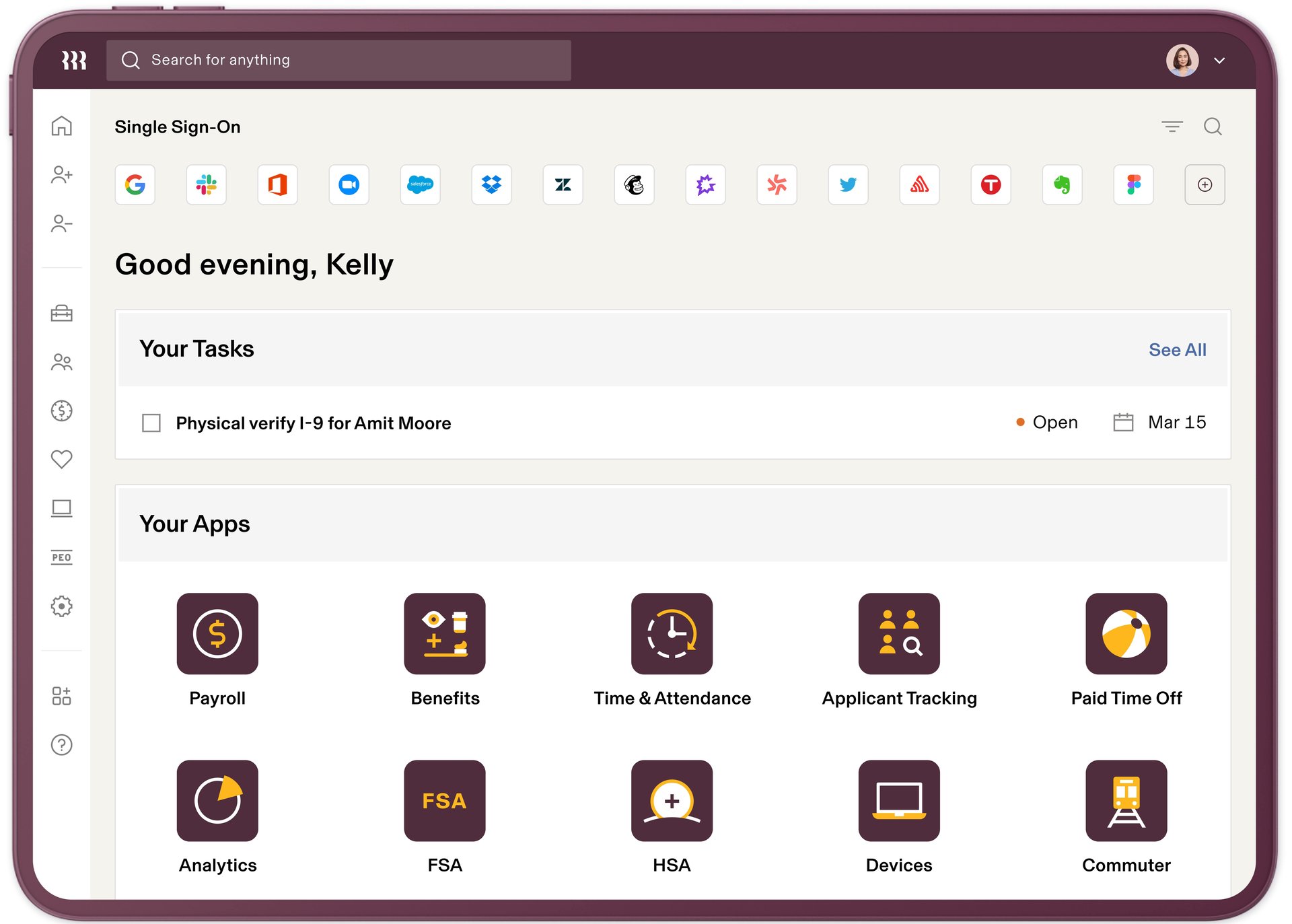Open the Commuter app
1292x924 pixels.
tap(1126, 800)
